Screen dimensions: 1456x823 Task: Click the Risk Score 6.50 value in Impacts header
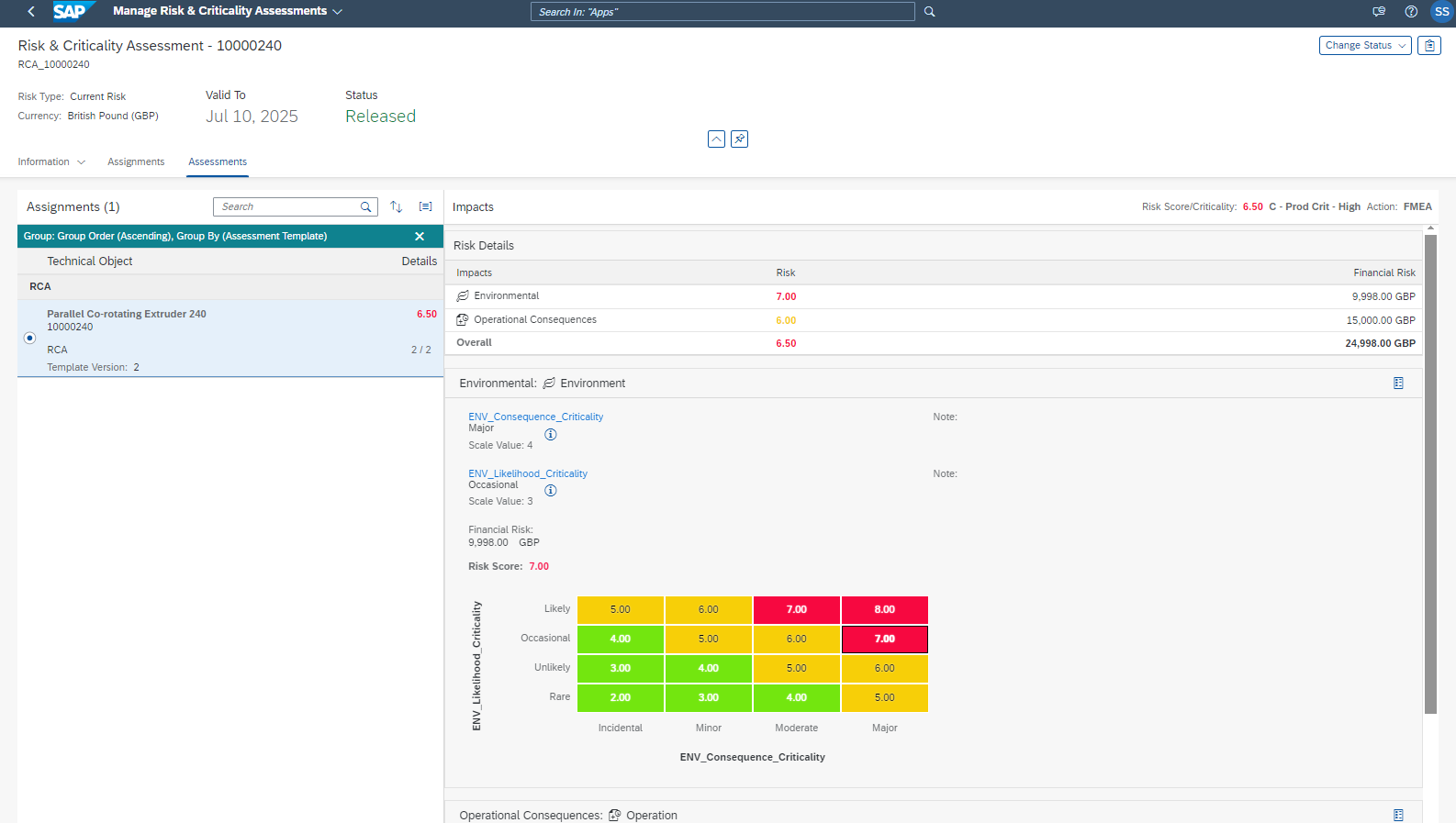pos(1252,207)
